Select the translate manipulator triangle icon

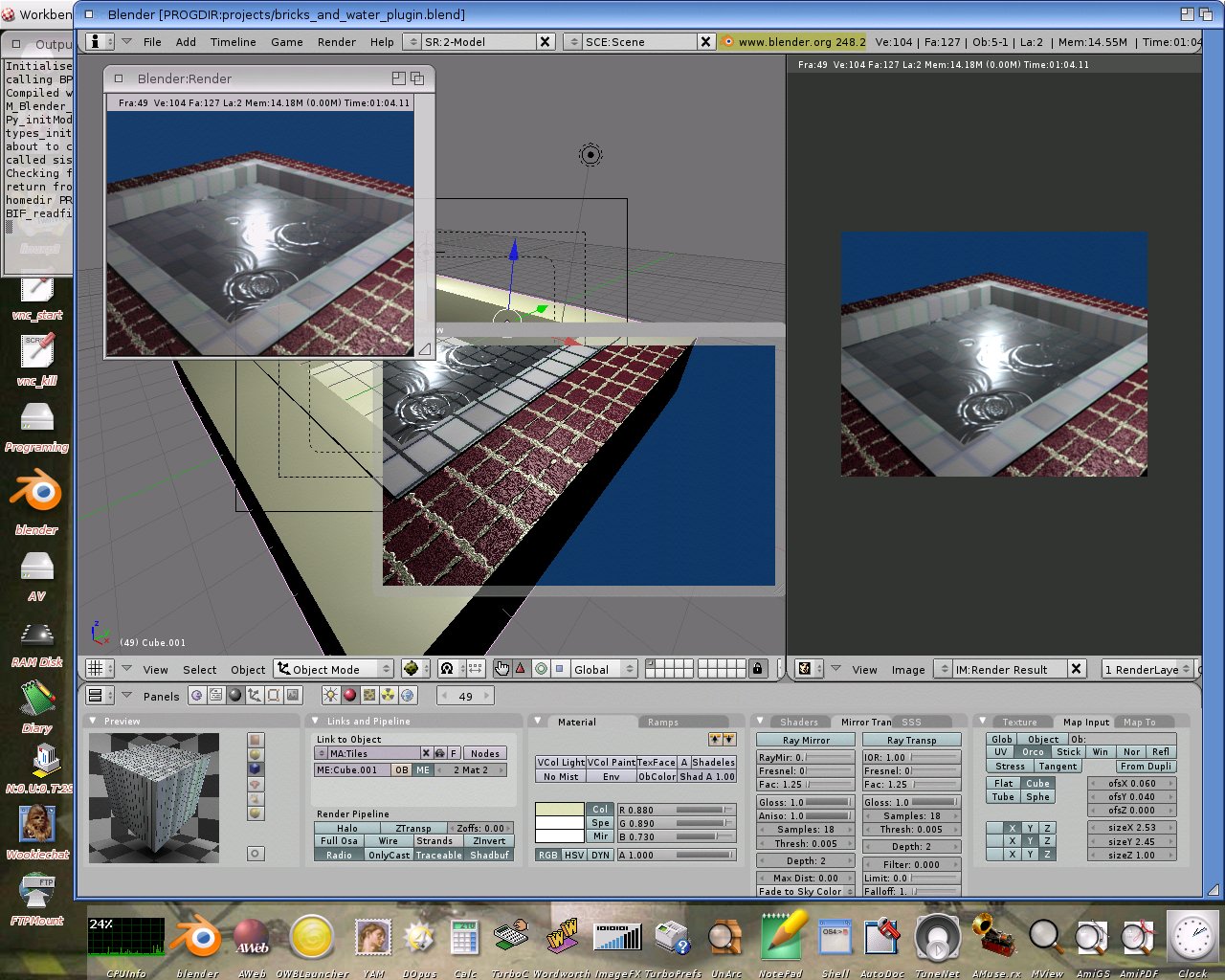[x=521, y=669]
